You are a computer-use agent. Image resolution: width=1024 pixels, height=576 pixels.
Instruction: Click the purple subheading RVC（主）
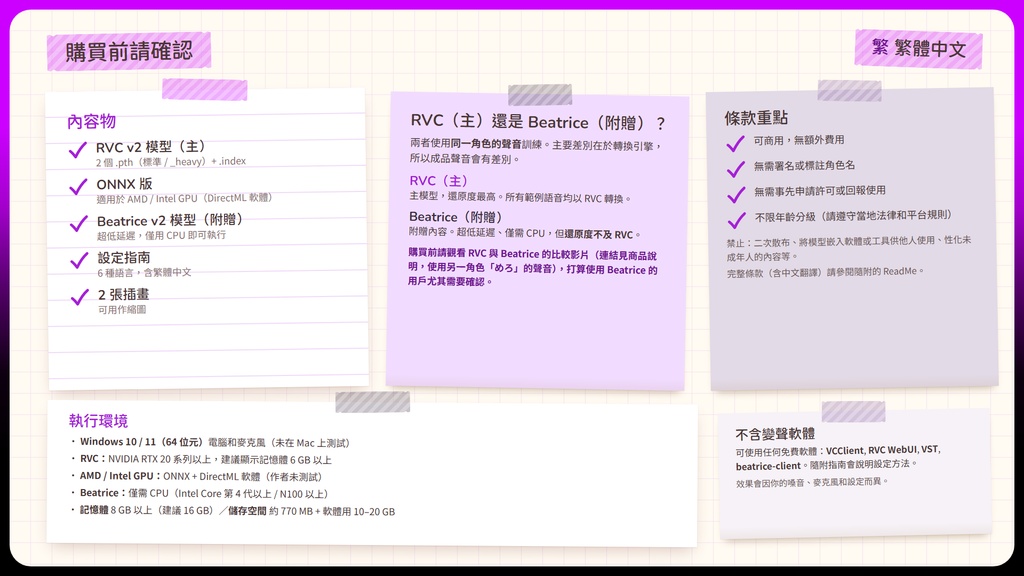[x=438, y=181]
